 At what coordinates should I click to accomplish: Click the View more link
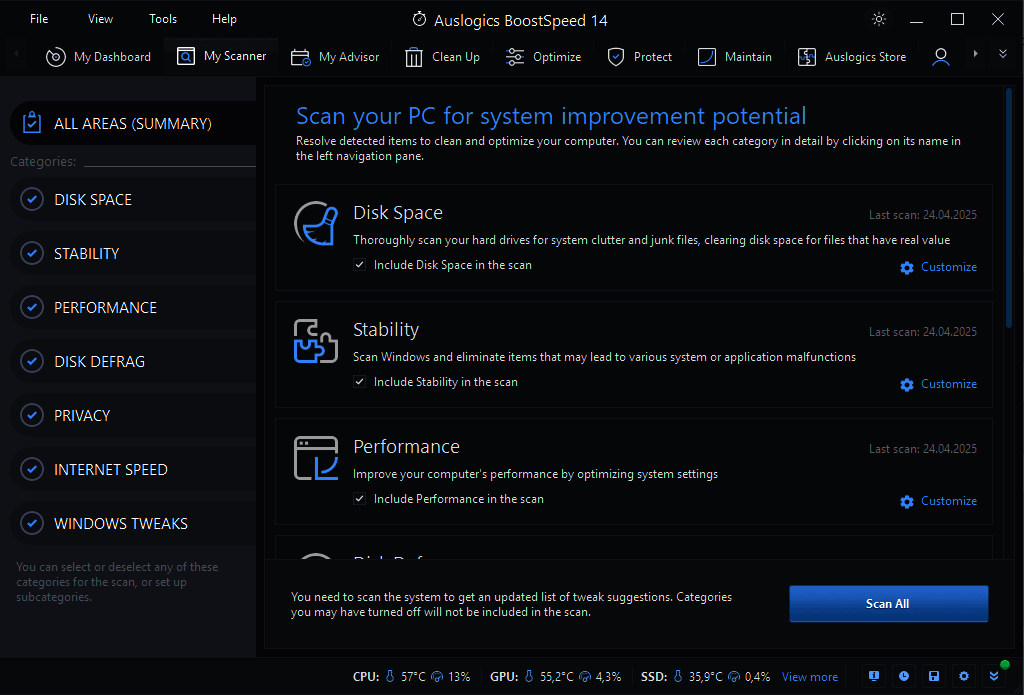(x=810, y=677)
